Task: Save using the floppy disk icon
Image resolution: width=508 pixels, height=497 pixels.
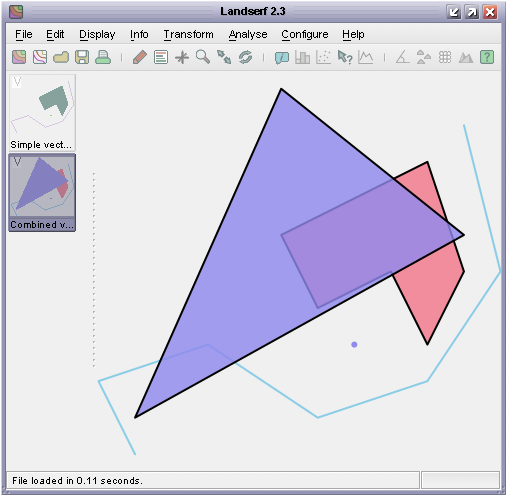Action: coord(82,57)
